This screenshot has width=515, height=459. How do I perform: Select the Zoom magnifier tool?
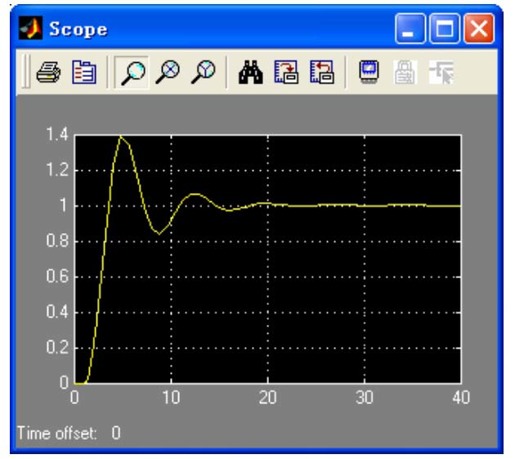(x=132, y=72)
